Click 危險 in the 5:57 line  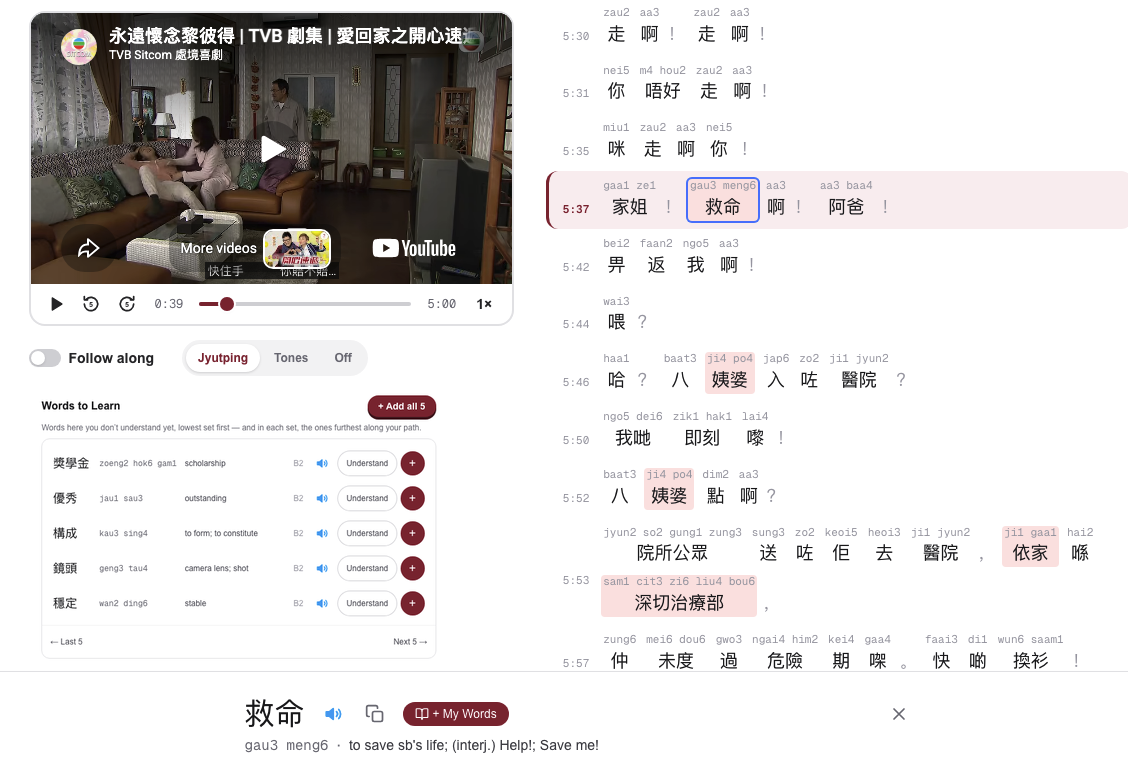785,660
